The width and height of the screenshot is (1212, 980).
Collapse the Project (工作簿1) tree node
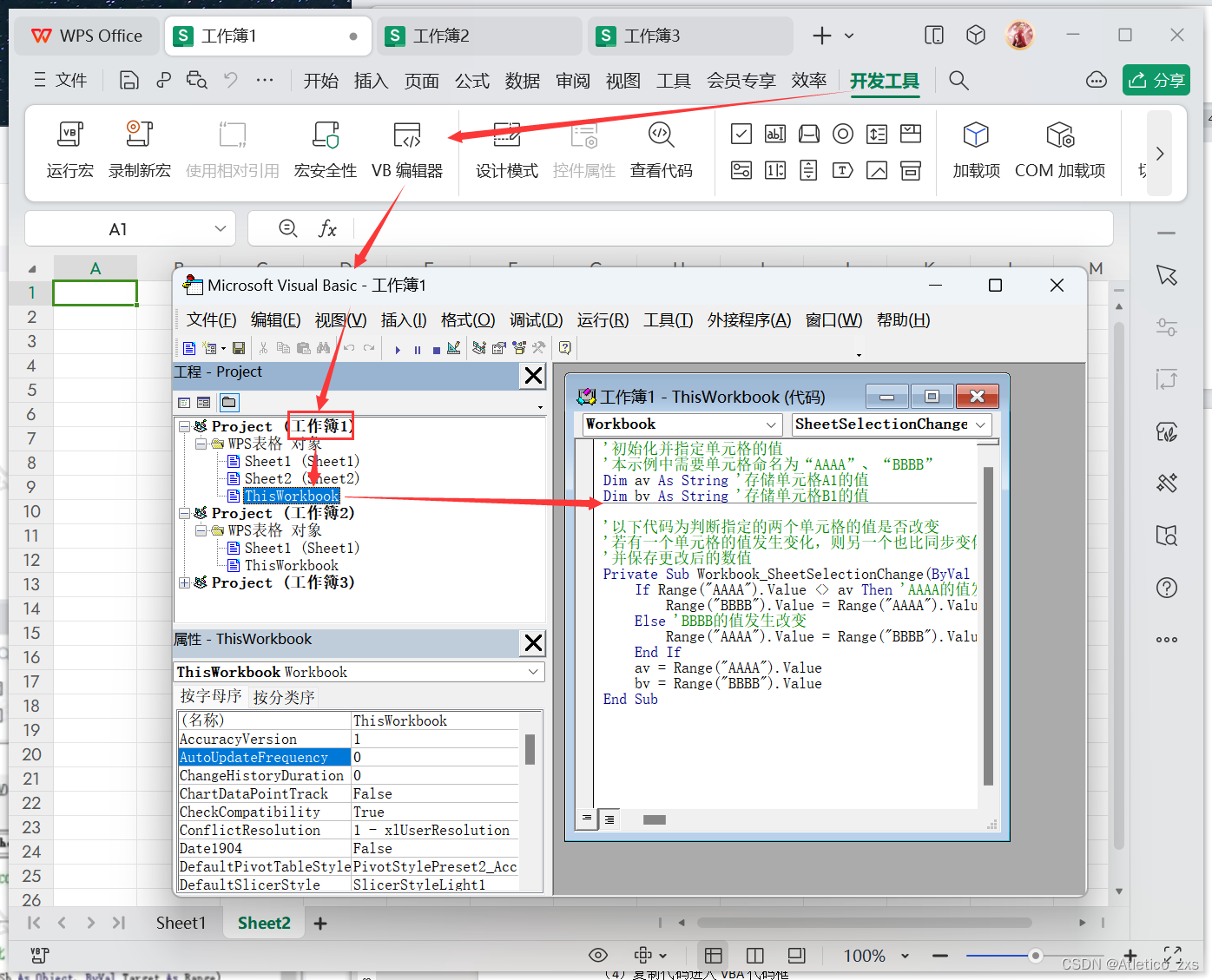point(184,426)
